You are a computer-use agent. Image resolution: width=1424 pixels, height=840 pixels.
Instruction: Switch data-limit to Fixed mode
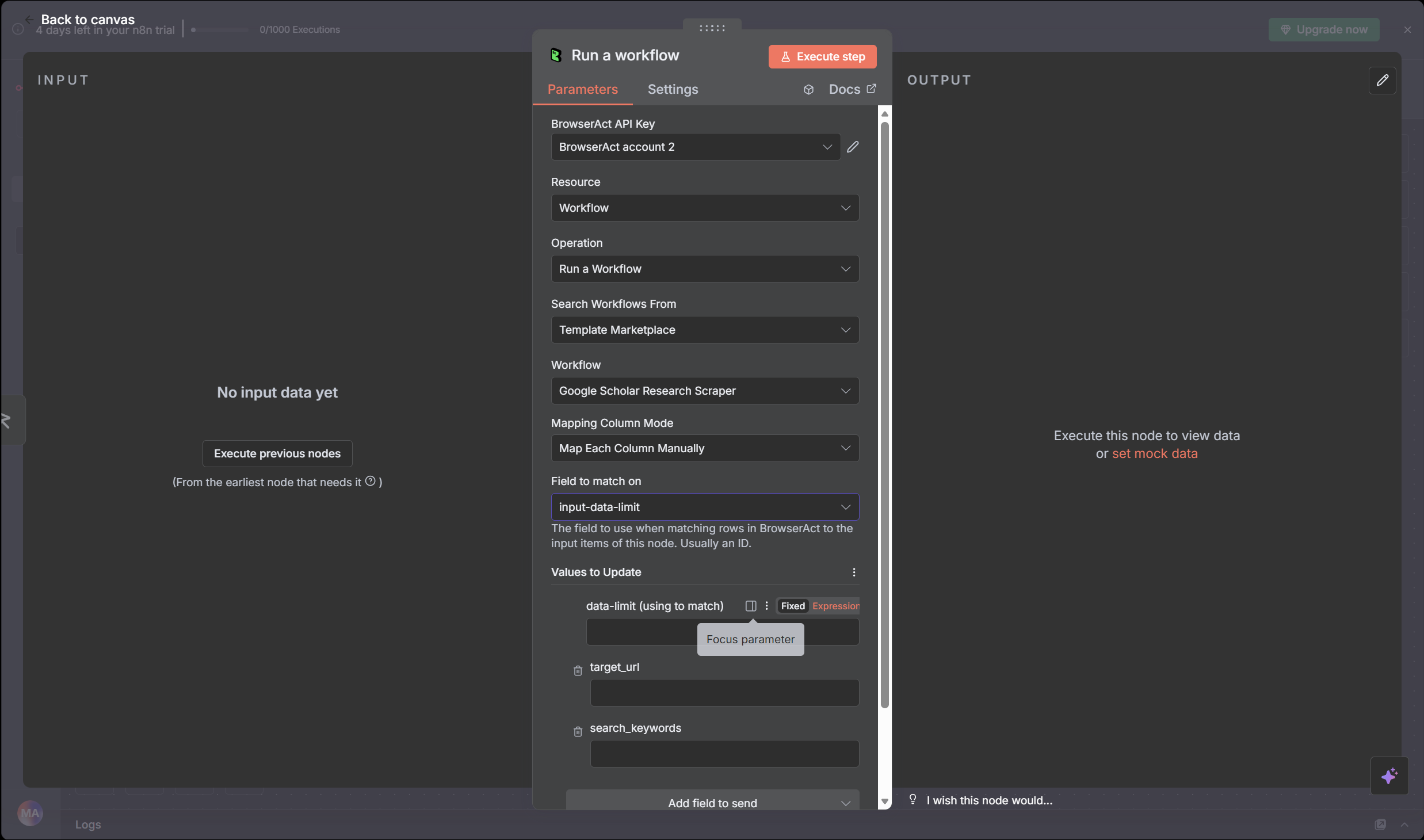(x=792, y=606)
